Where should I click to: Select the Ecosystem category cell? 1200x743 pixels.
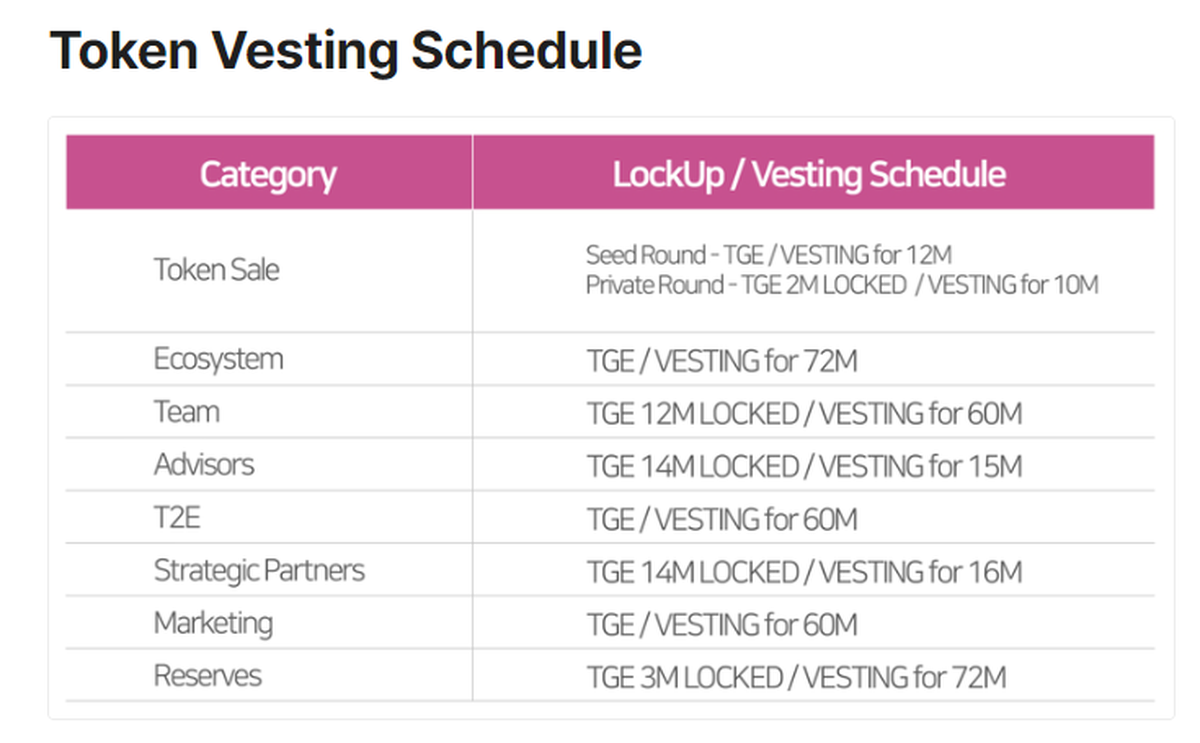click(x=218, y=359)
